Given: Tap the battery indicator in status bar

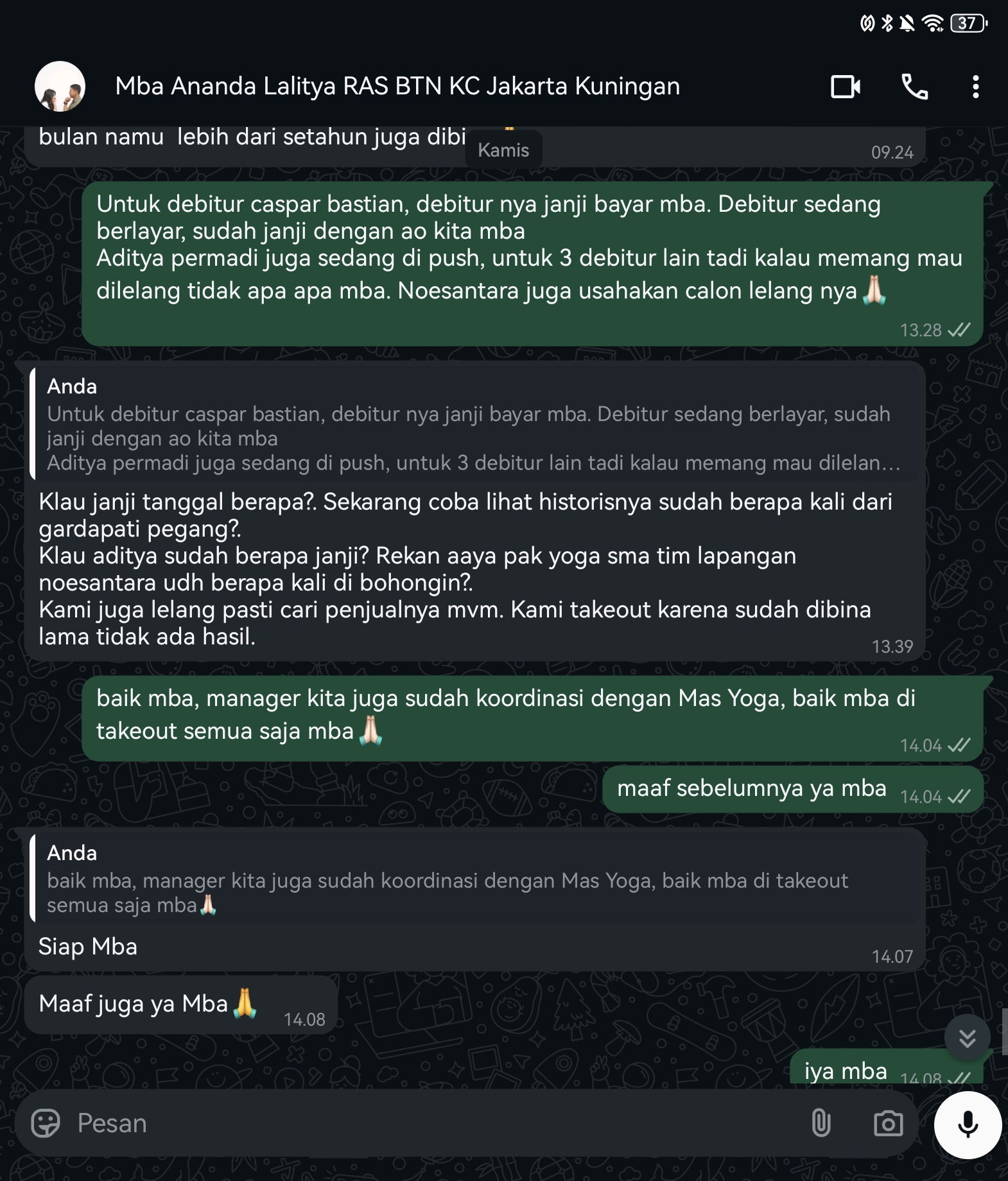Looking at the screenshot, I should [x=968, y=24].
